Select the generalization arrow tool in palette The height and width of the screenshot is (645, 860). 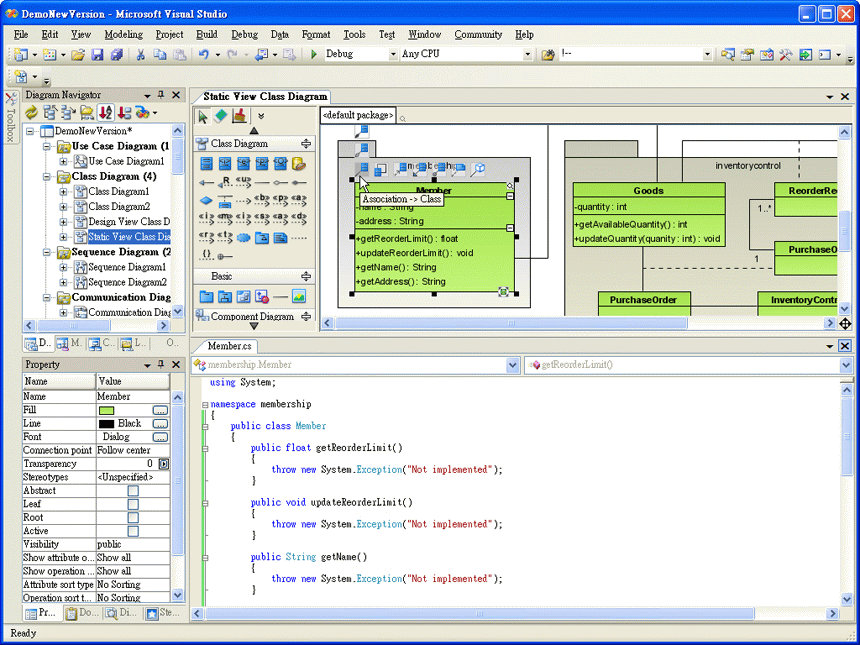(206, 182)
